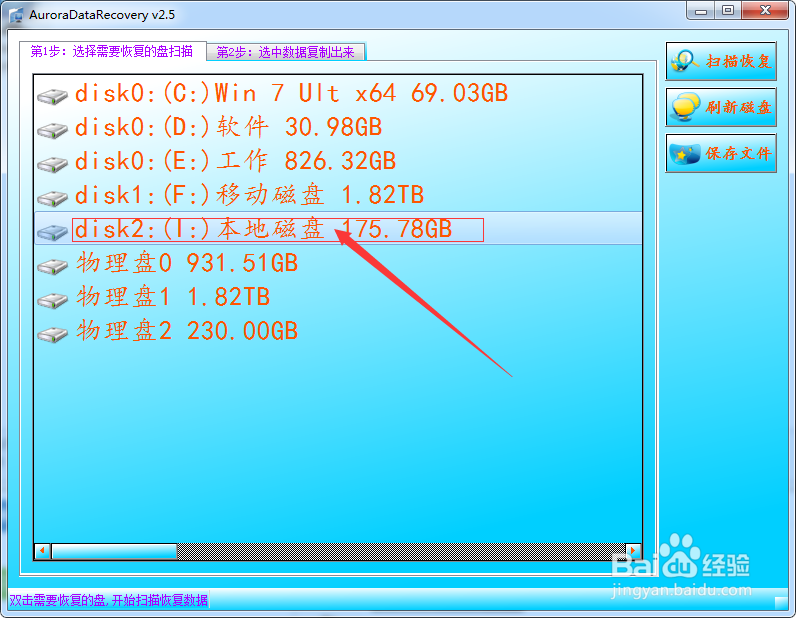The image size is (796, 618).
Task: Maximize the AuroraDataRecovery window
Action: (728, 11)
